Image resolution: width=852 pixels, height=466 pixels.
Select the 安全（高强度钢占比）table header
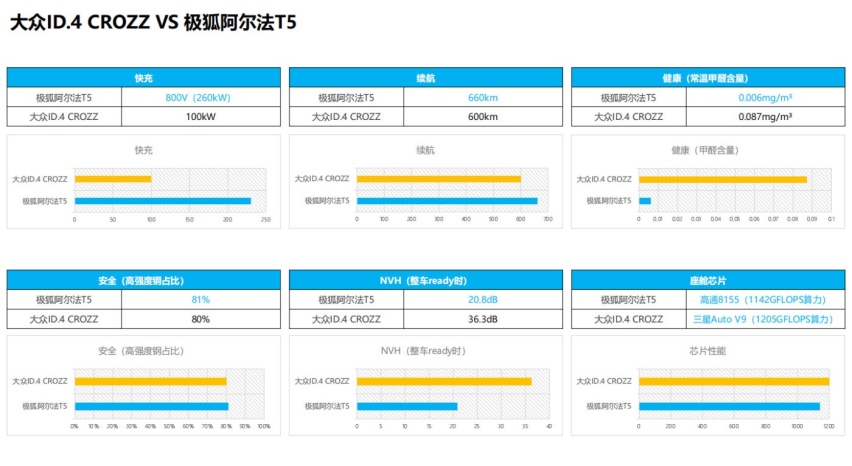[x=143, y=280]
